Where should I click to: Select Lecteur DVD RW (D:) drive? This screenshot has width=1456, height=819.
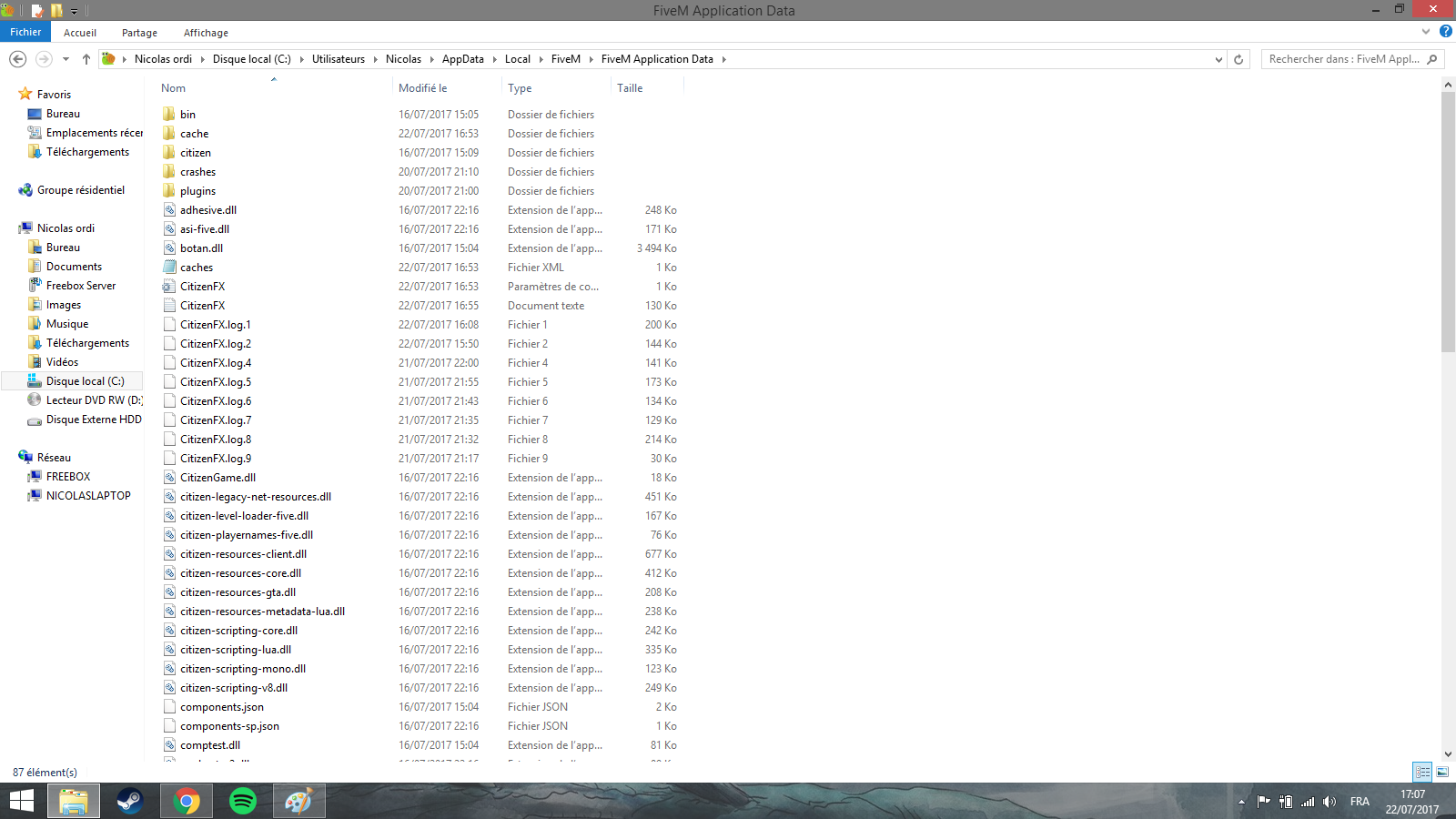click(94, 400)
